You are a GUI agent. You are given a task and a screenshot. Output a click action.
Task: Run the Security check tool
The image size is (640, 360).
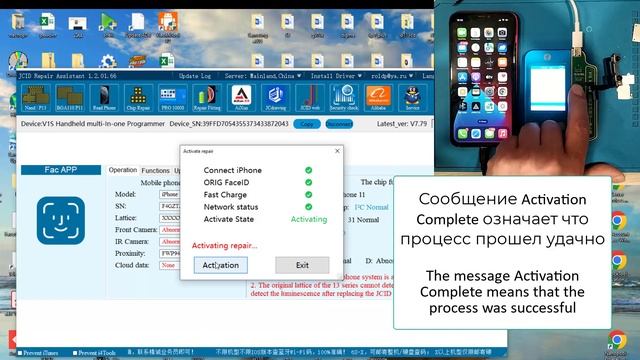coord(344,98)
